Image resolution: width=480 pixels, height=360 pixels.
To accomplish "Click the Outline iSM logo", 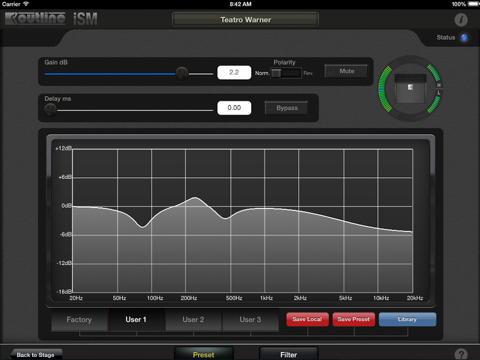I will (x=51, y=18).
